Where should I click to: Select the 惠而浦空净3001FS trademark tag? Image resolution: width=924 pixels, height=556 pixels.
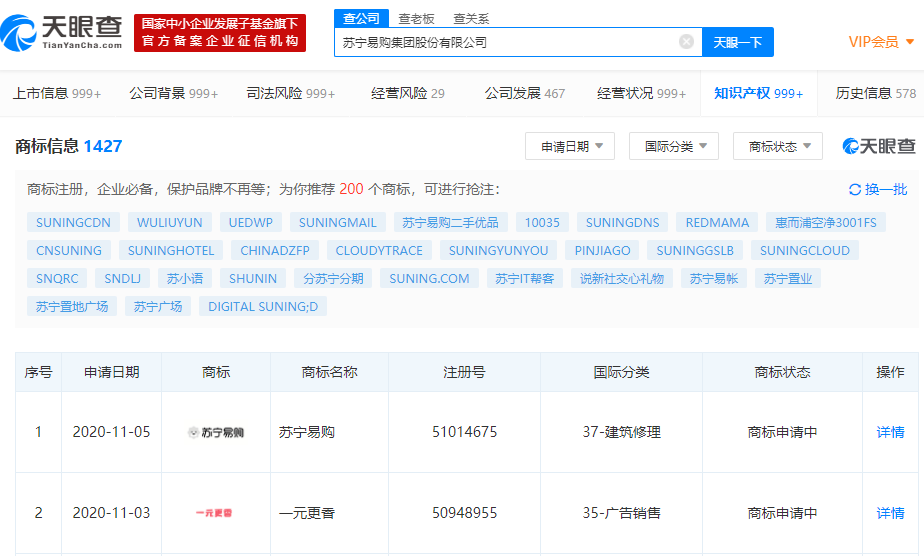[826, 222]
